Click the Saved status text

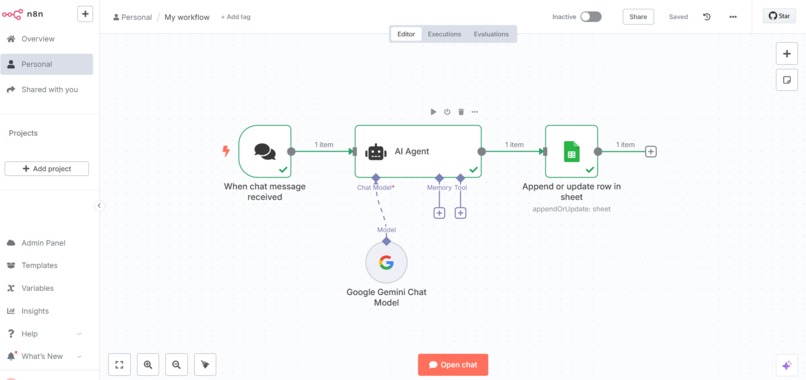point(678,17)
